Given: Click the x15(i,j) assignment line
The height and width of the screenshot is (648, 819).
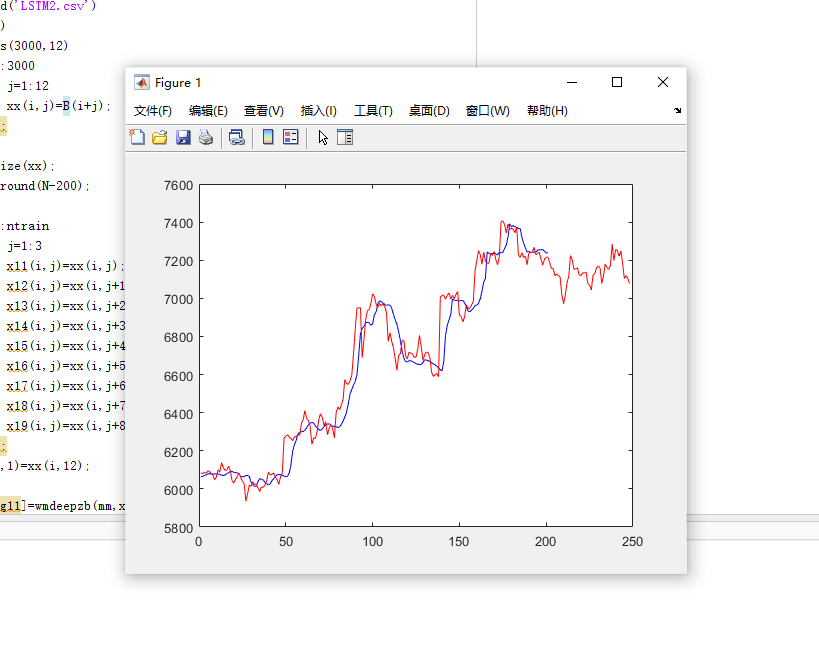Looking at the screenshot, I should [x=66, y=346].
